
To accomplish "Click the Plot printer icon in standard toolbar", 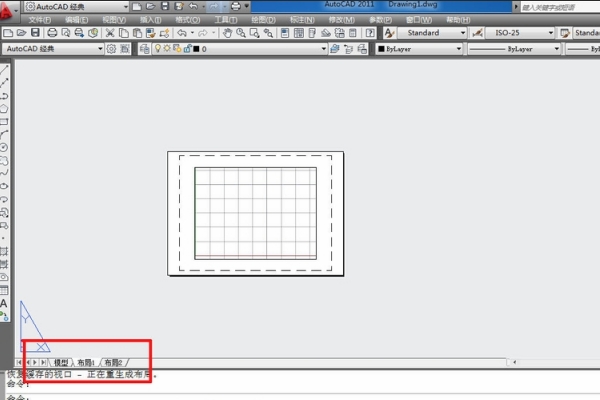I will pyautogui.click(x=52, y=33).
